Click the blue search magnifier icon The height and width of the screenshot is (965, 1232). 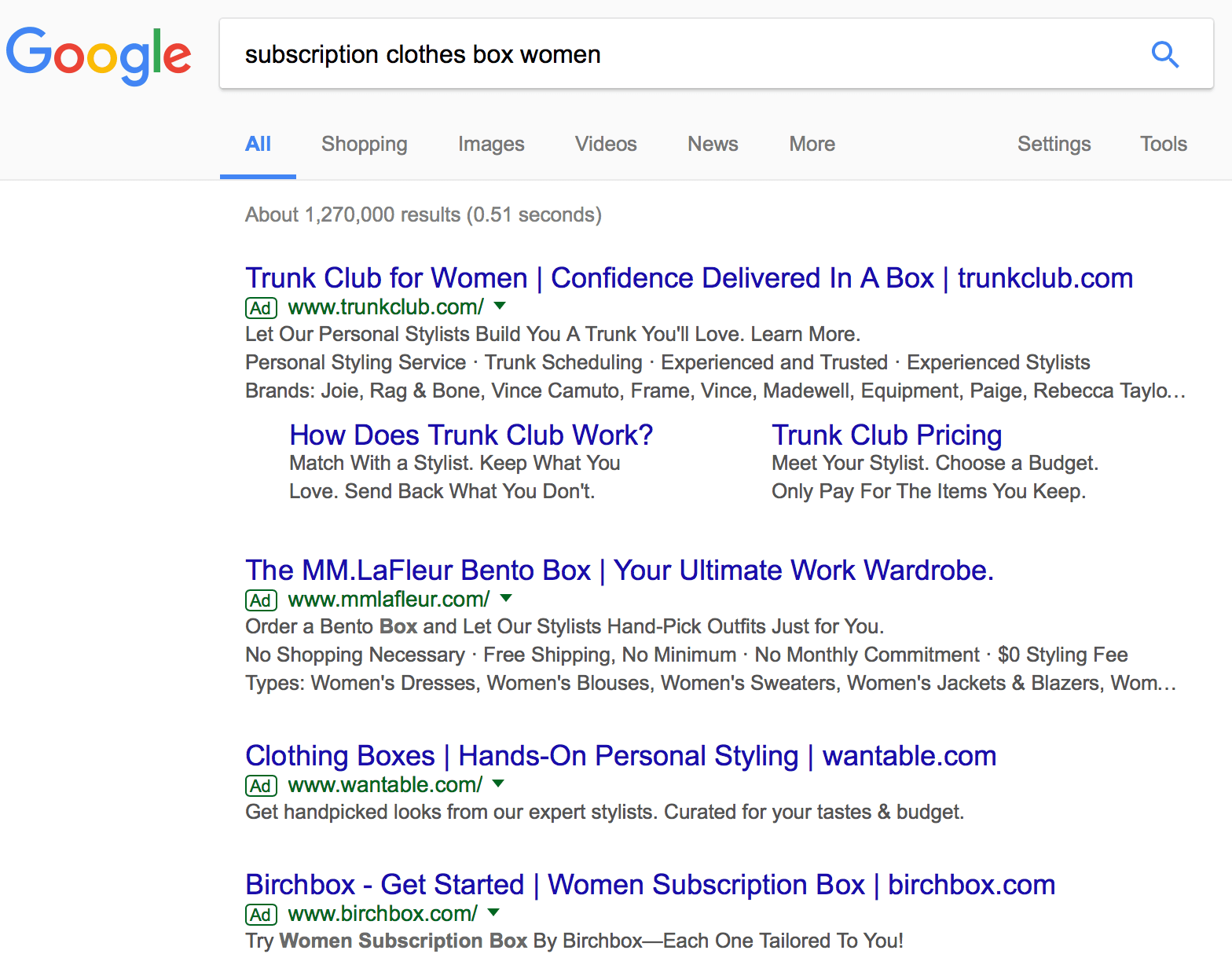coord(1164,54)
